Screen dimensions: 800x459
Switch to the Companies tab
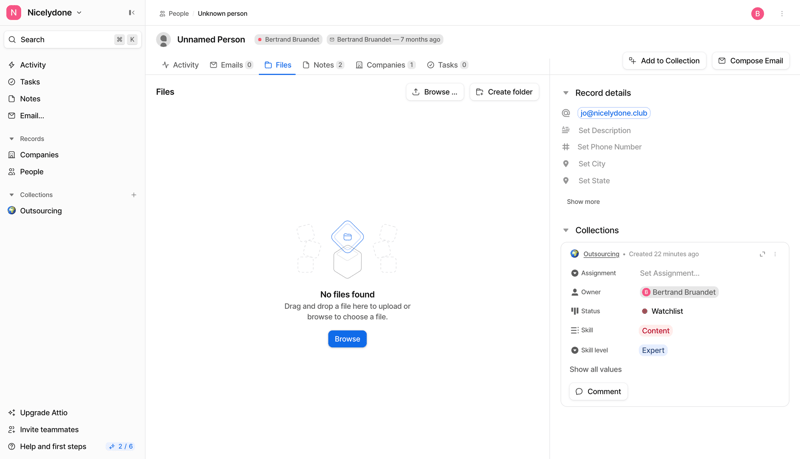coord(386,65)
